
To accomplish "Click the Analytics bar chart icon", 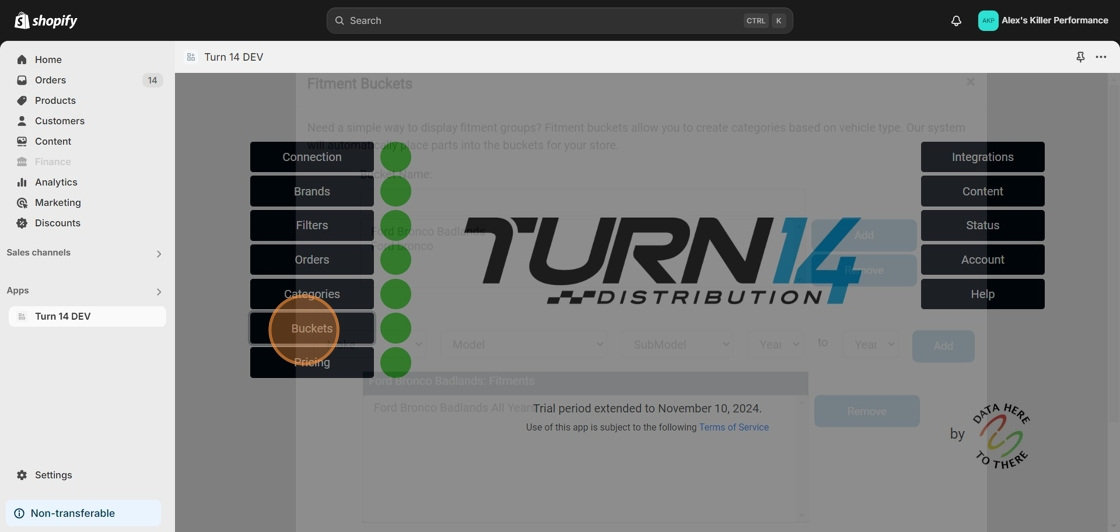I will pos(22,182).
